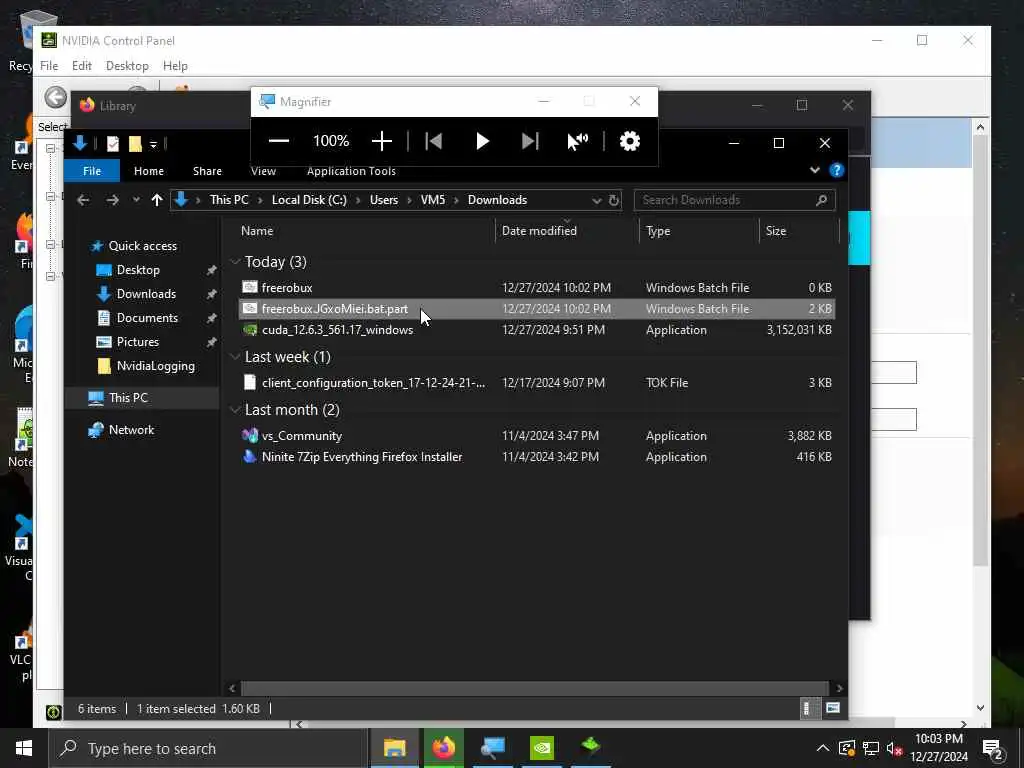The width and height of the screenshot is (1024, 768).
Task: Open Documents in navigation pane
Action: coord(147,318)
